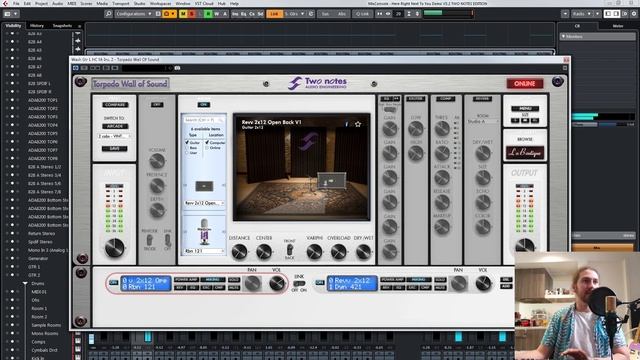Screen dimensions: 640x360
Task: Click the exciter HIGH knob
Action: [416, 153]
